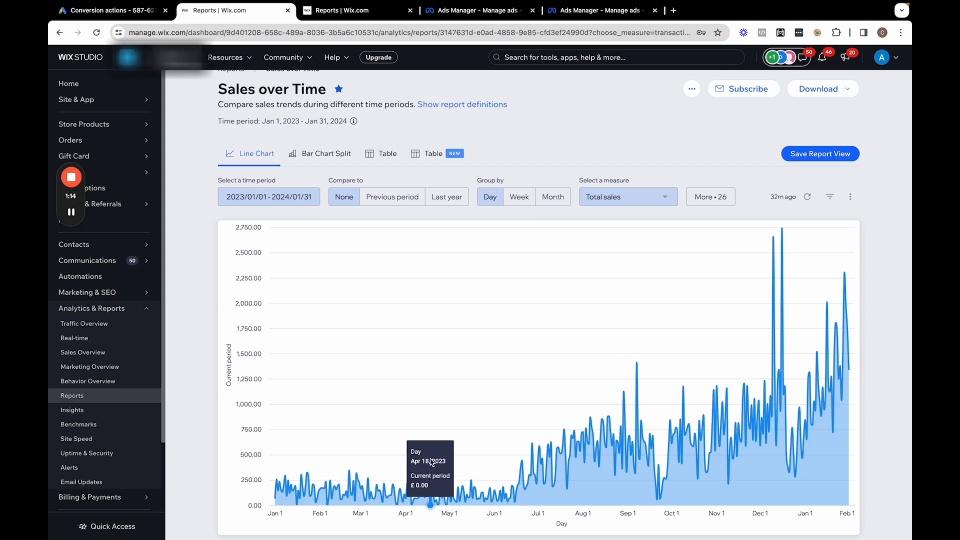Open Sales Overview in sidebar
Screen dimensions: 960x540
[83, 352]
